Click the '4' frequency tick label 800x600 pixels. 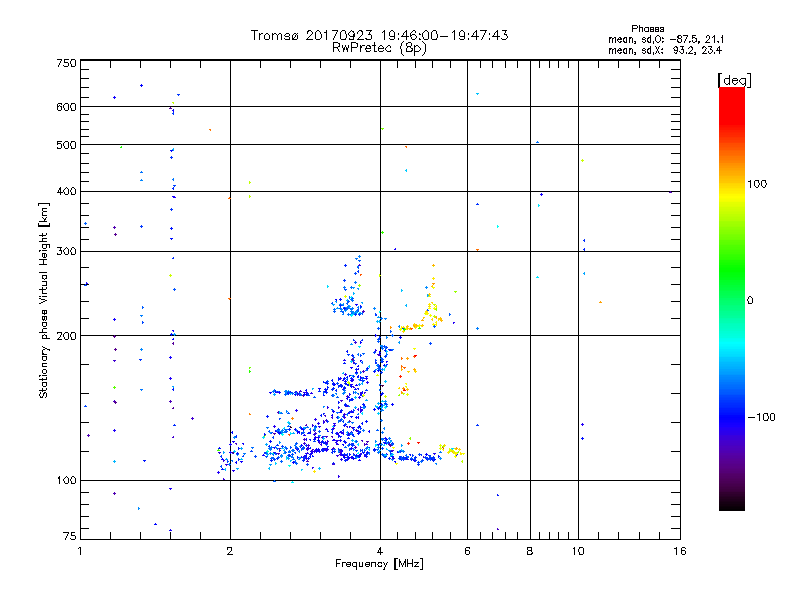coord(380,551)
